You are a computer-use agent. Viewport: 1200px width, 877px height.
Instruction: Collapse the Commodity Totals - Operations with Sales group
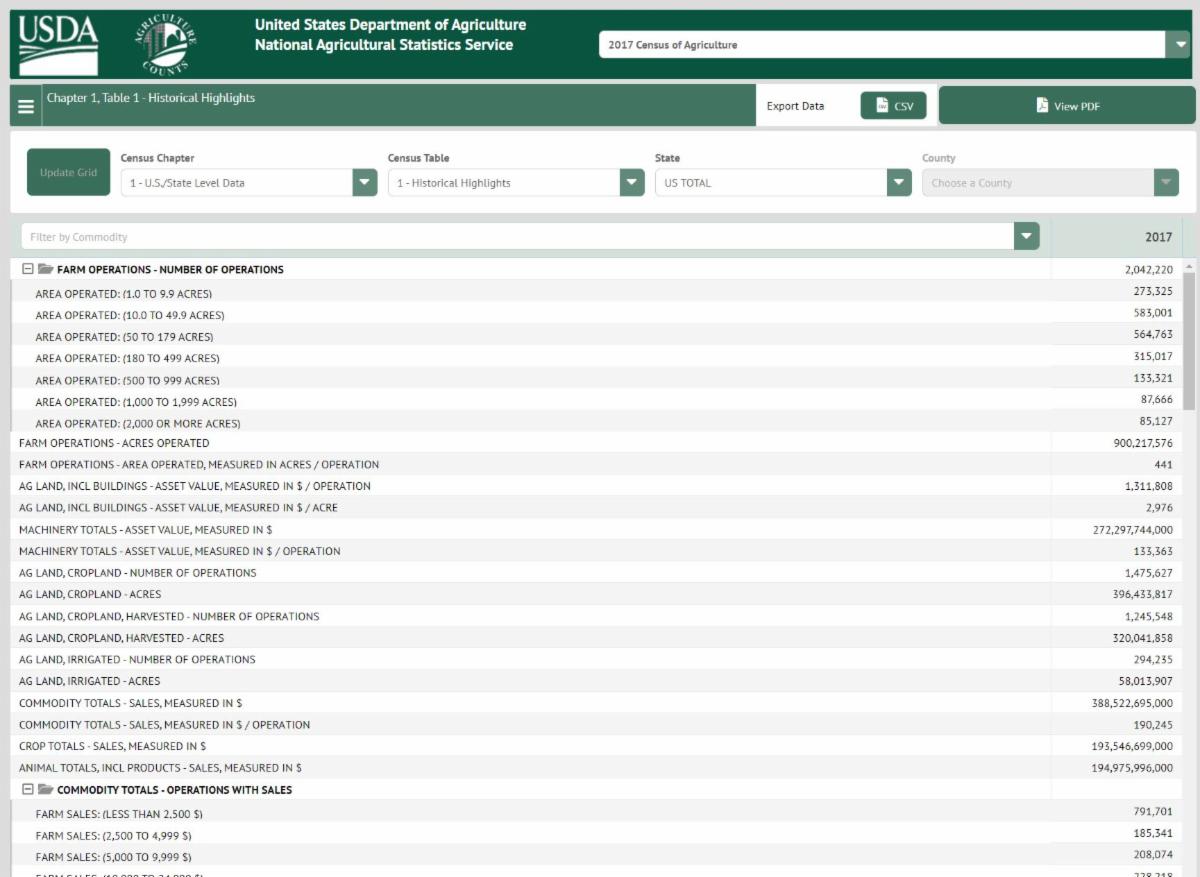tap(28, 790)
